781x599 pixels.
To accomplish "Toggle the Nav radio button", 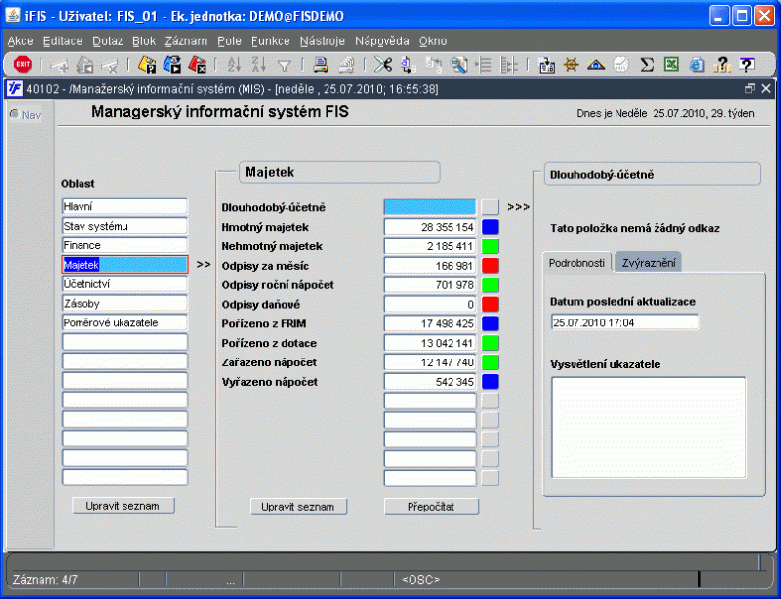I will pyautogui.click(x=15, y=114).
